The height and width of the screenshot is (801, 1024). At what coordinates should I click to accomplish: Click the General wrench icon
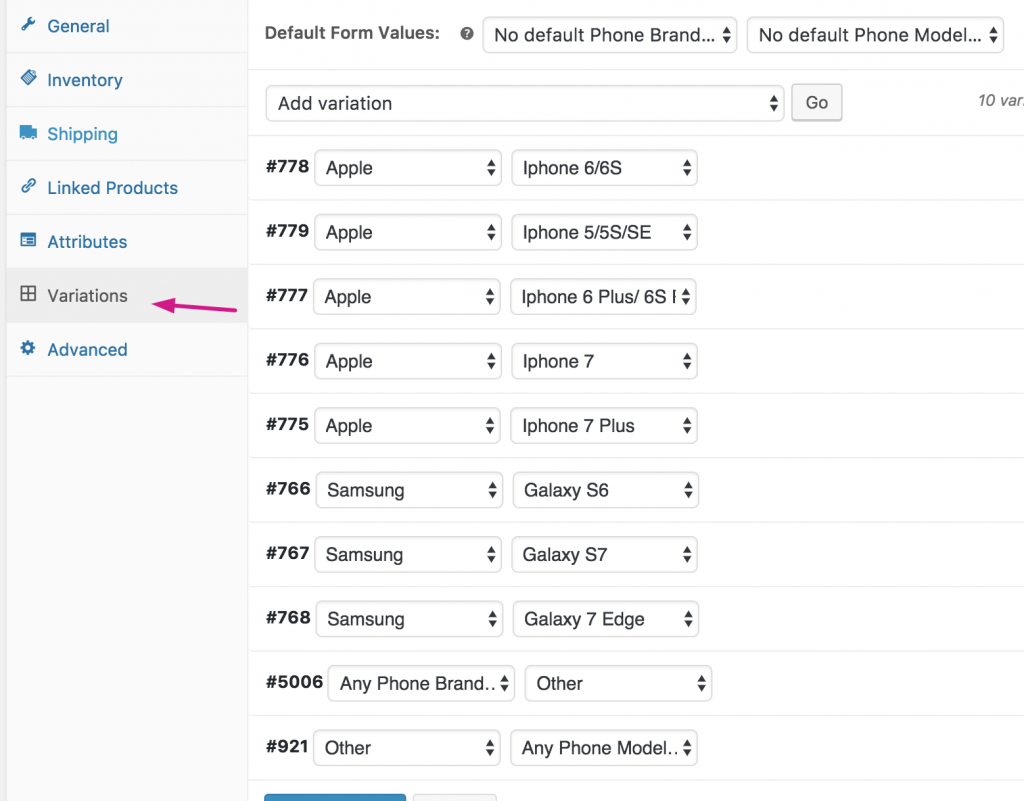(28, 25)
